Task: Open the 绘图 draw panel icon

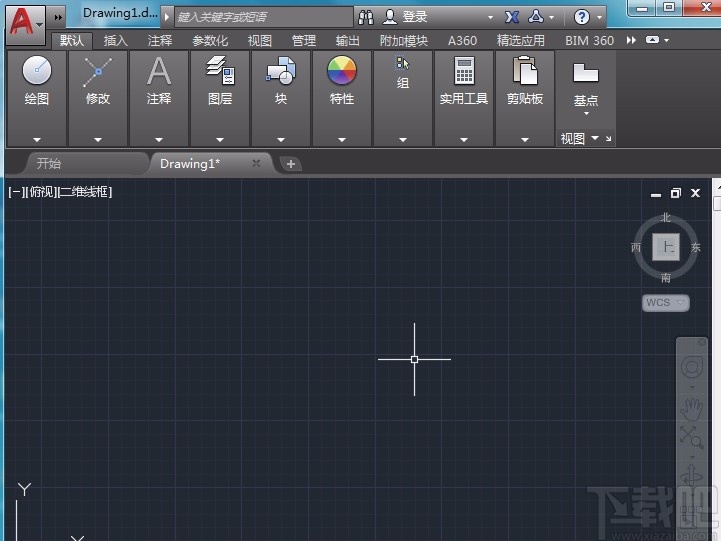Action: coord(37,70)
